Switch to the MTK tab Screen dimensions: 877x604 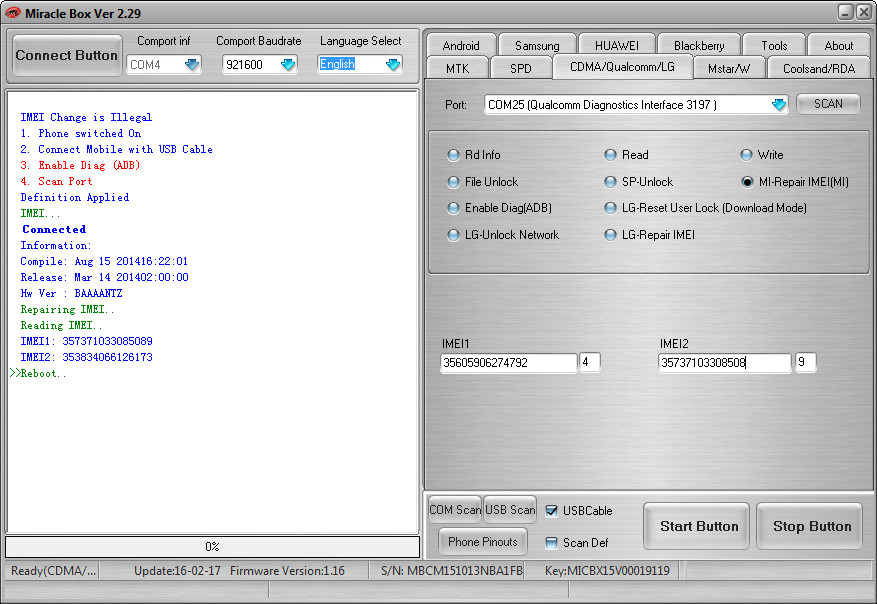click(x=457, y=68)
